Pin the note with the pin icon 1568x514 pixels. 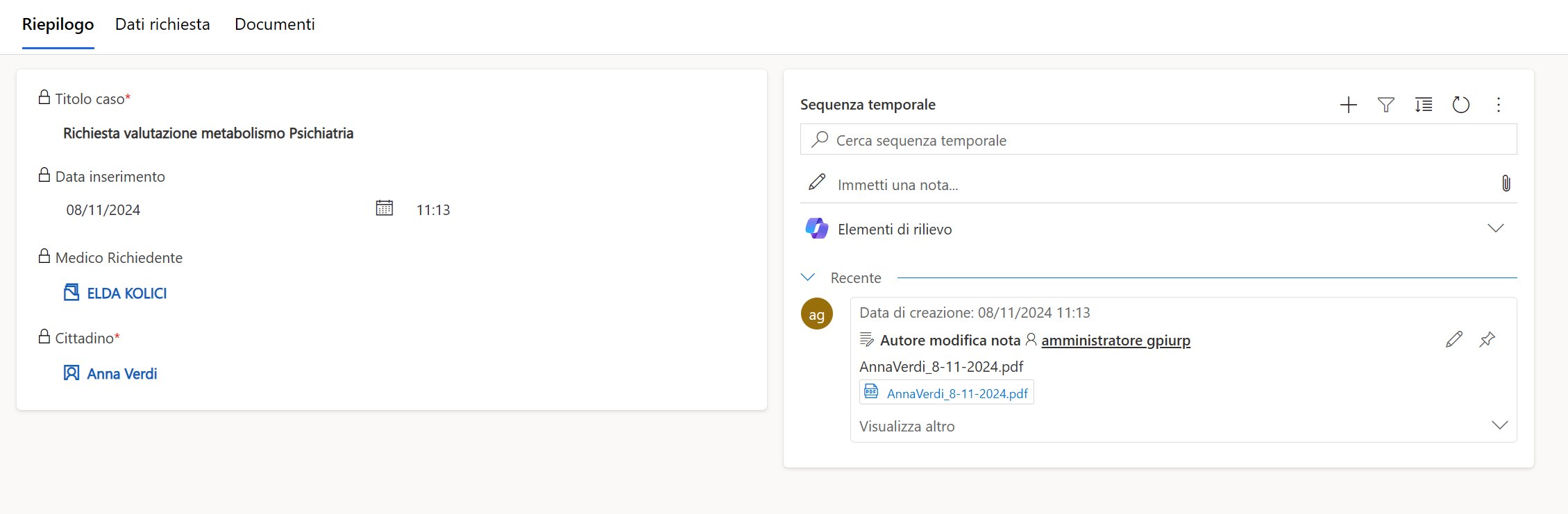pyautogui.click(x=1487, y=339)
